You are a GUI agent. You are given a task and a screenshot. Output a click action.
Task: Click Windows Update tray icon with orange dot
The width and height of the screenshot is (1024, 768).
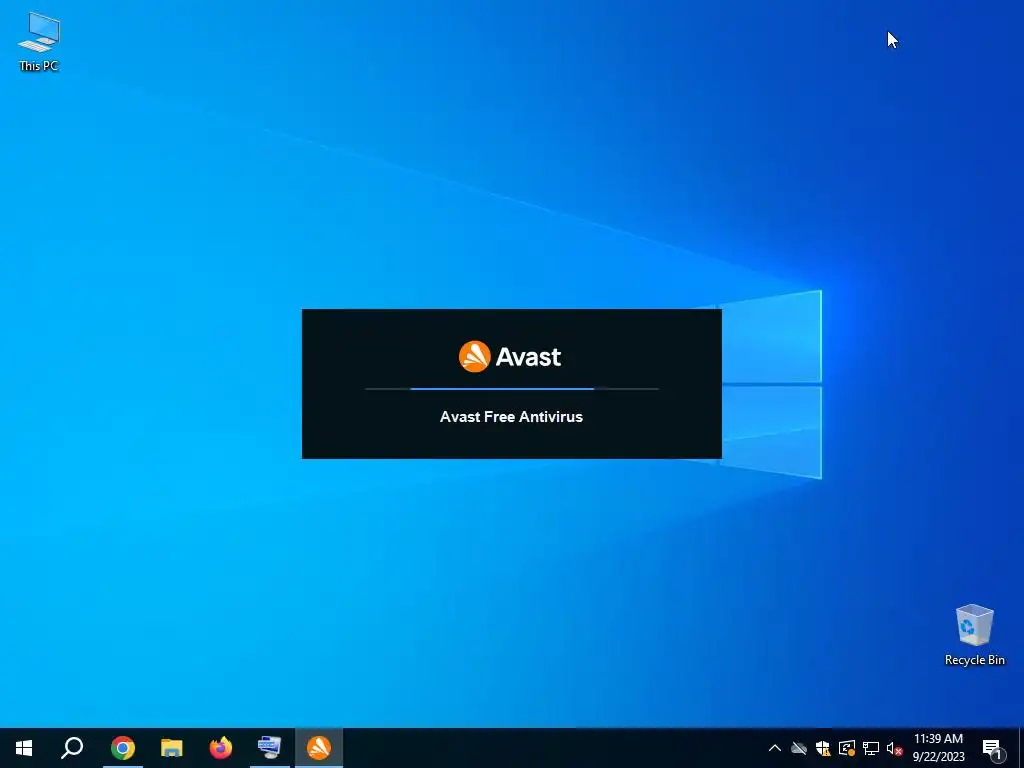click(847, 748)
